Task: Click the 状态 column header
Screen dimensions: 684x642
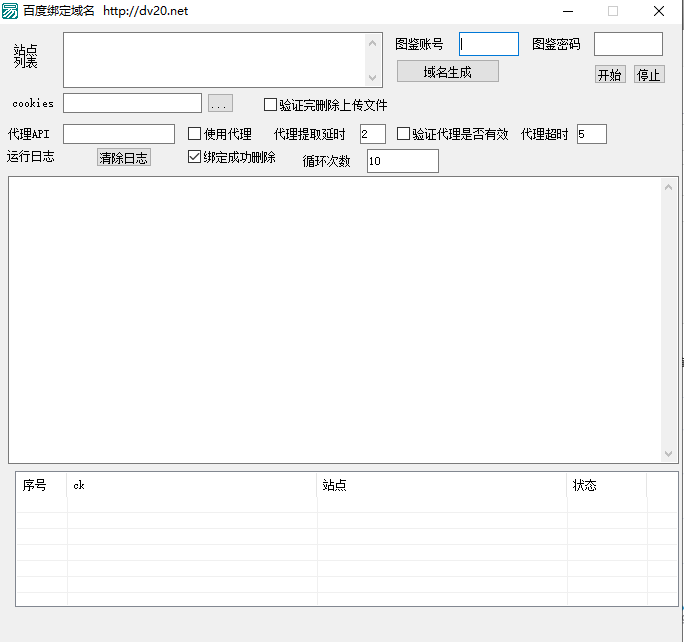Action: point(607,485)
